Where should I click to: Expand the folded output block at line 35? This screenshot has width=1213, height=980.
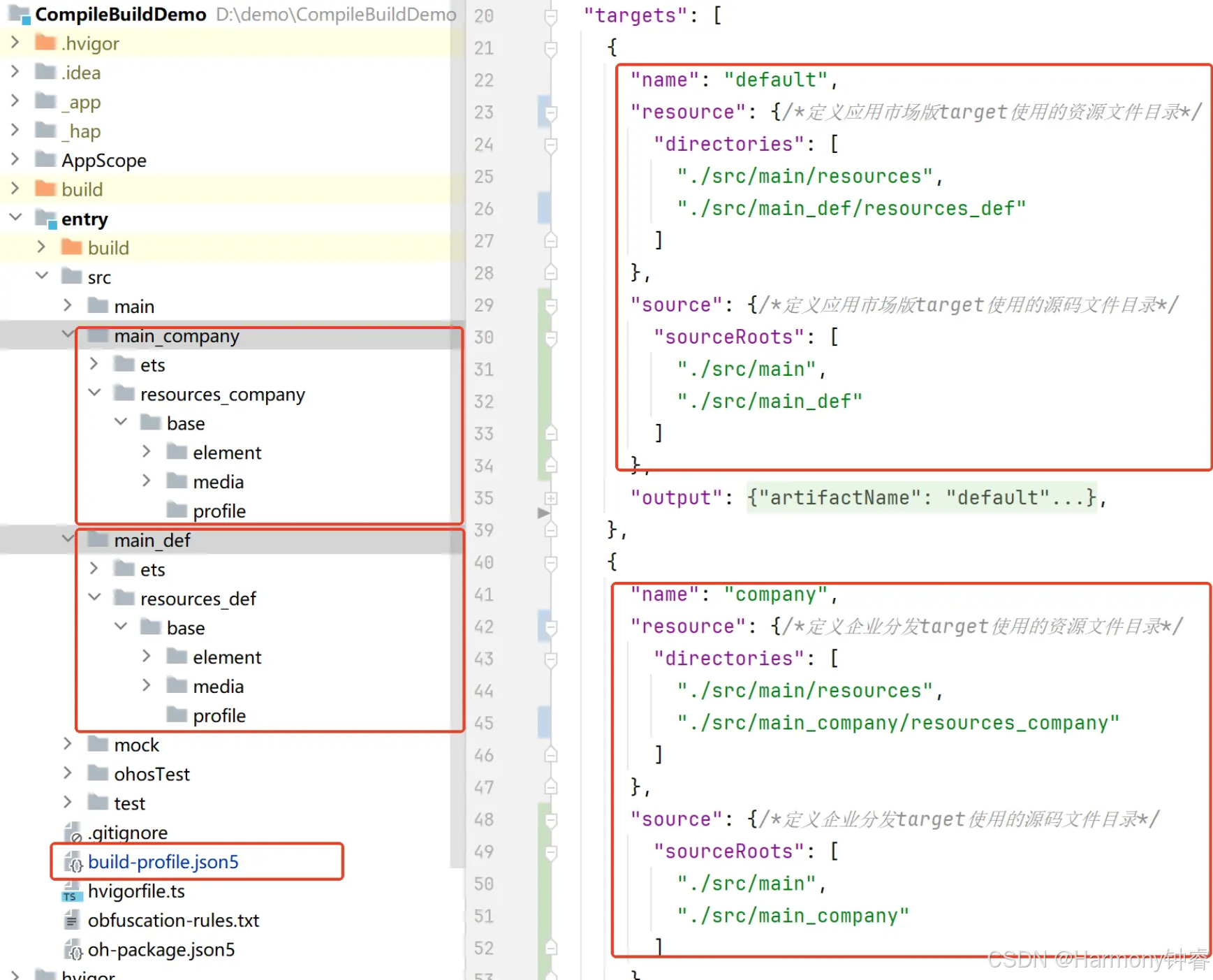tap(550, 498)
